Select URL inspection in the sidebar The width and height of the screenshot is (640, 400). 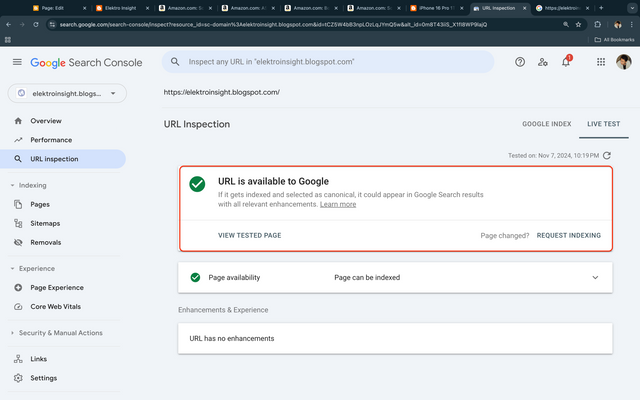point(63,159)
